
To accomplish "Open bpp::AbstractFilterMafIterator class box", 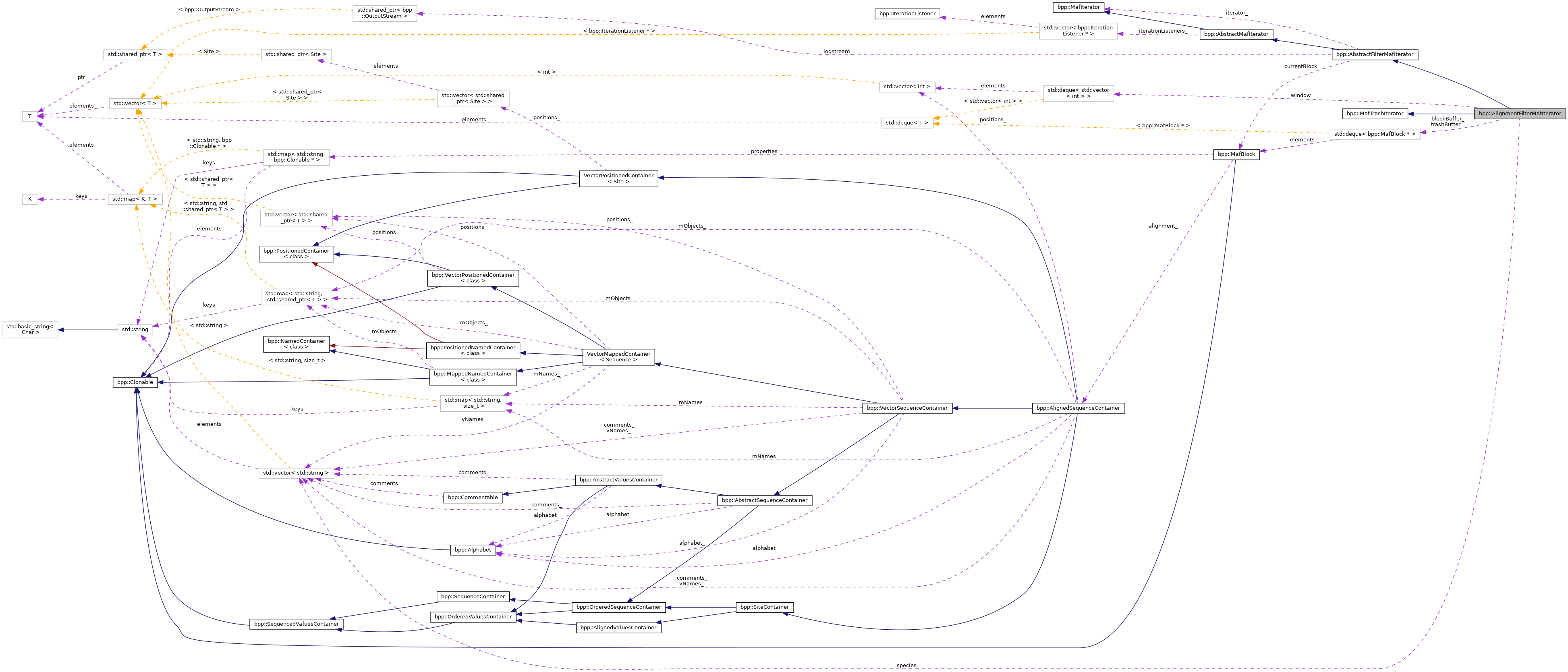I will 1375,54.
